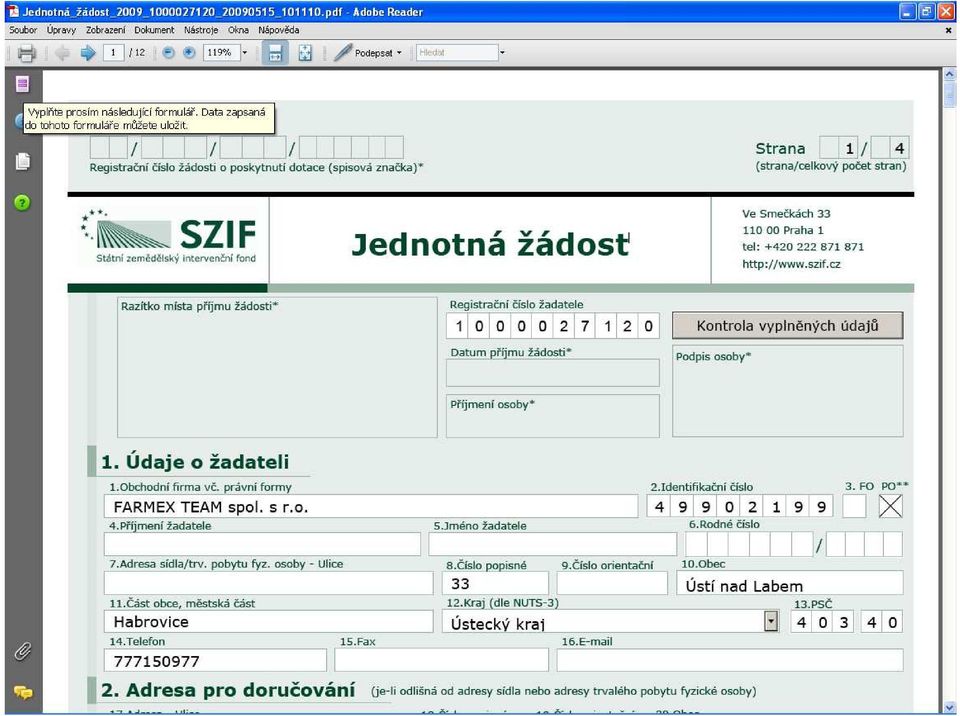Click the Razítko místa příjmu žádosti box
This screenshot has height=716, width=960.
coord(277,367)
